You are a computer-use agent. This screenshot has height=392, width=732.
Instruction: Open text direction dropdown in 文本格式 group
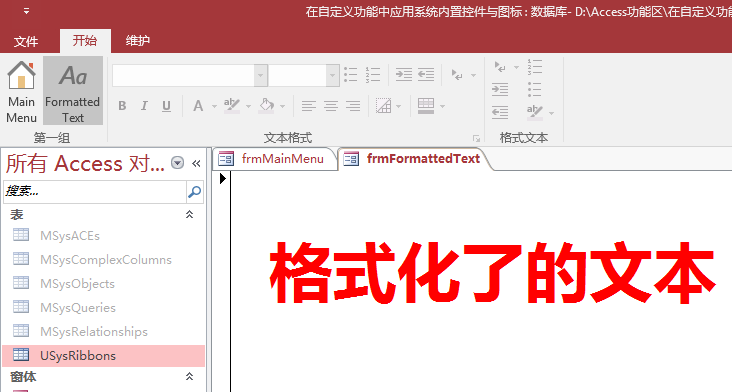(473, 75)
